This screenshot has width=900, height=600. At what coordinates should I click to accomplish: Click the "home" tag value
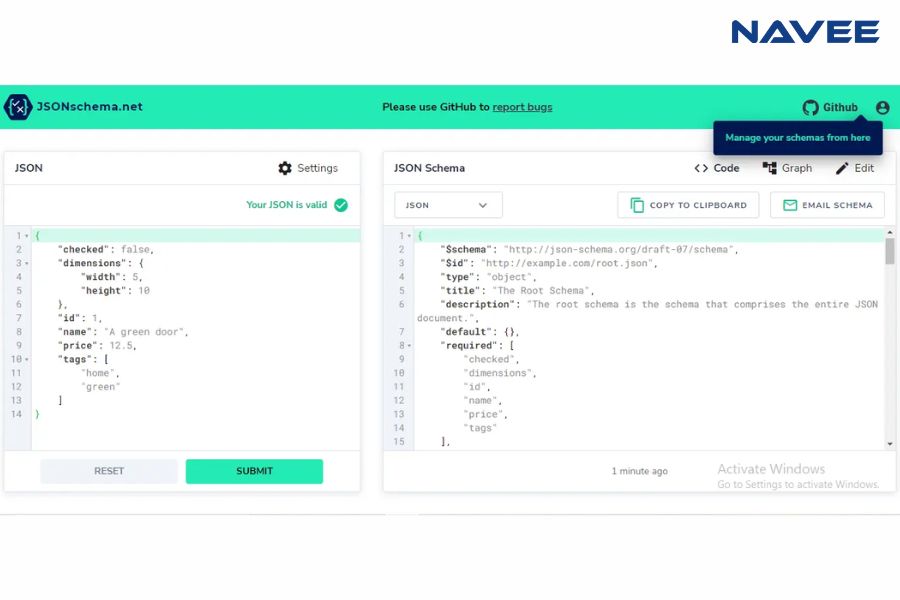(x=100, y=374)
